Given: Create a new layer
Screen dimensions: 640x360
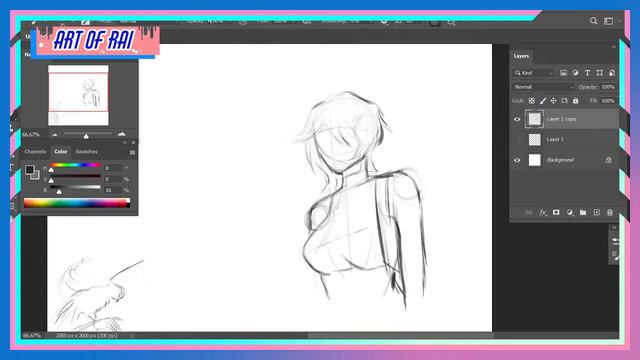Looking at the screenshot, I should pos(597,213).
